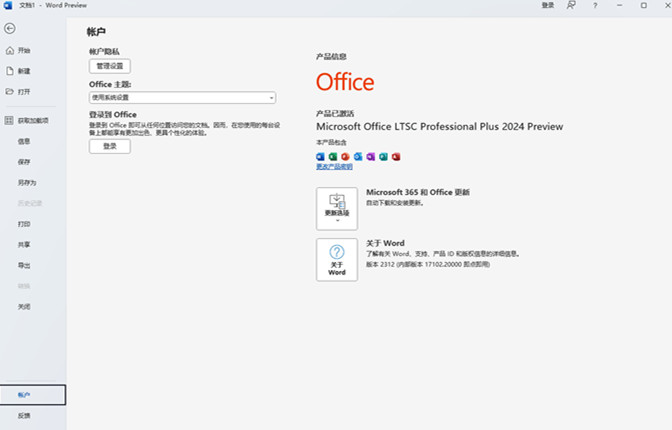
Task: Click the Microsoft Office LTSC Professional Plus text
Action: 440,126
